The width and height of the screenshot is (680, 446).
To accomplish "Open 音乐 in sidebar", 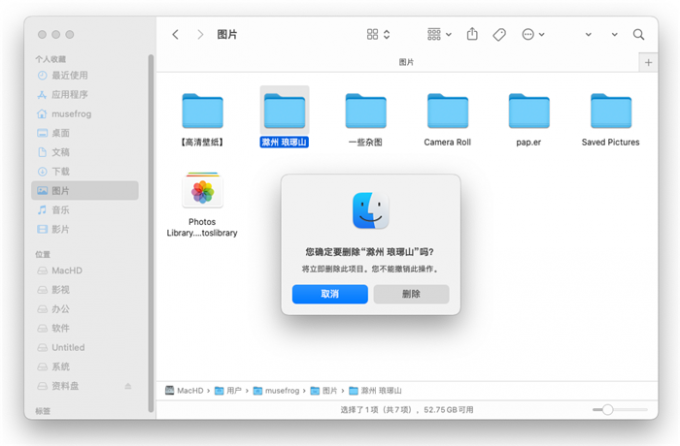I will pos(85,210).
